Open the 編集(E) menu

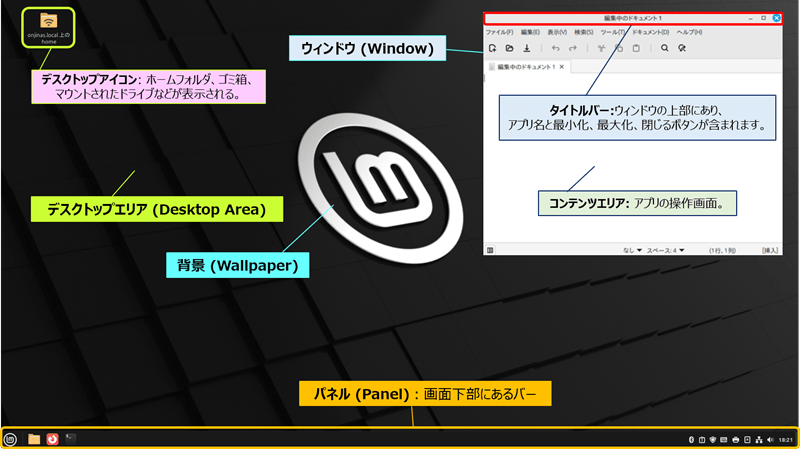530,32
